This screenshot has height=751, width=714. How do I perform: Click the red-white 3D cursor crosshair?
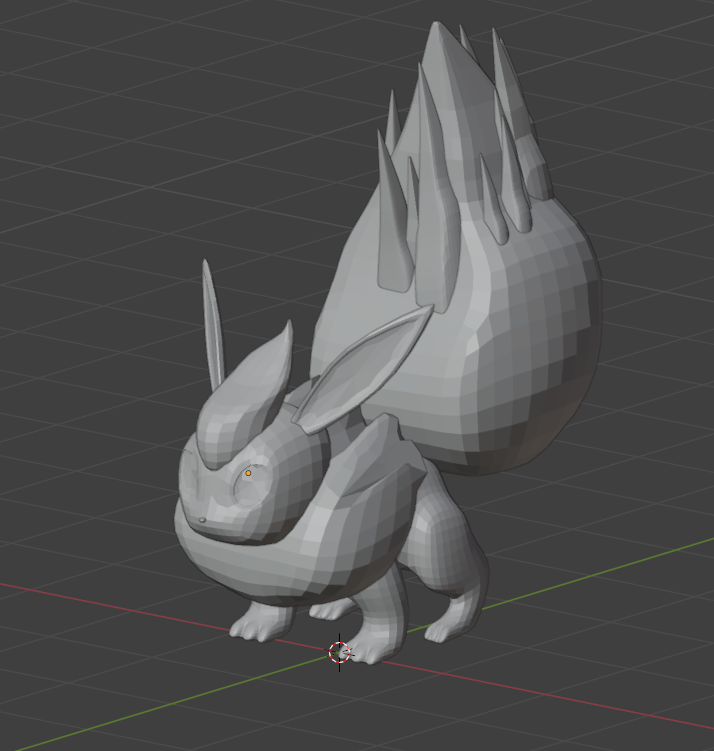coord(340,652)
